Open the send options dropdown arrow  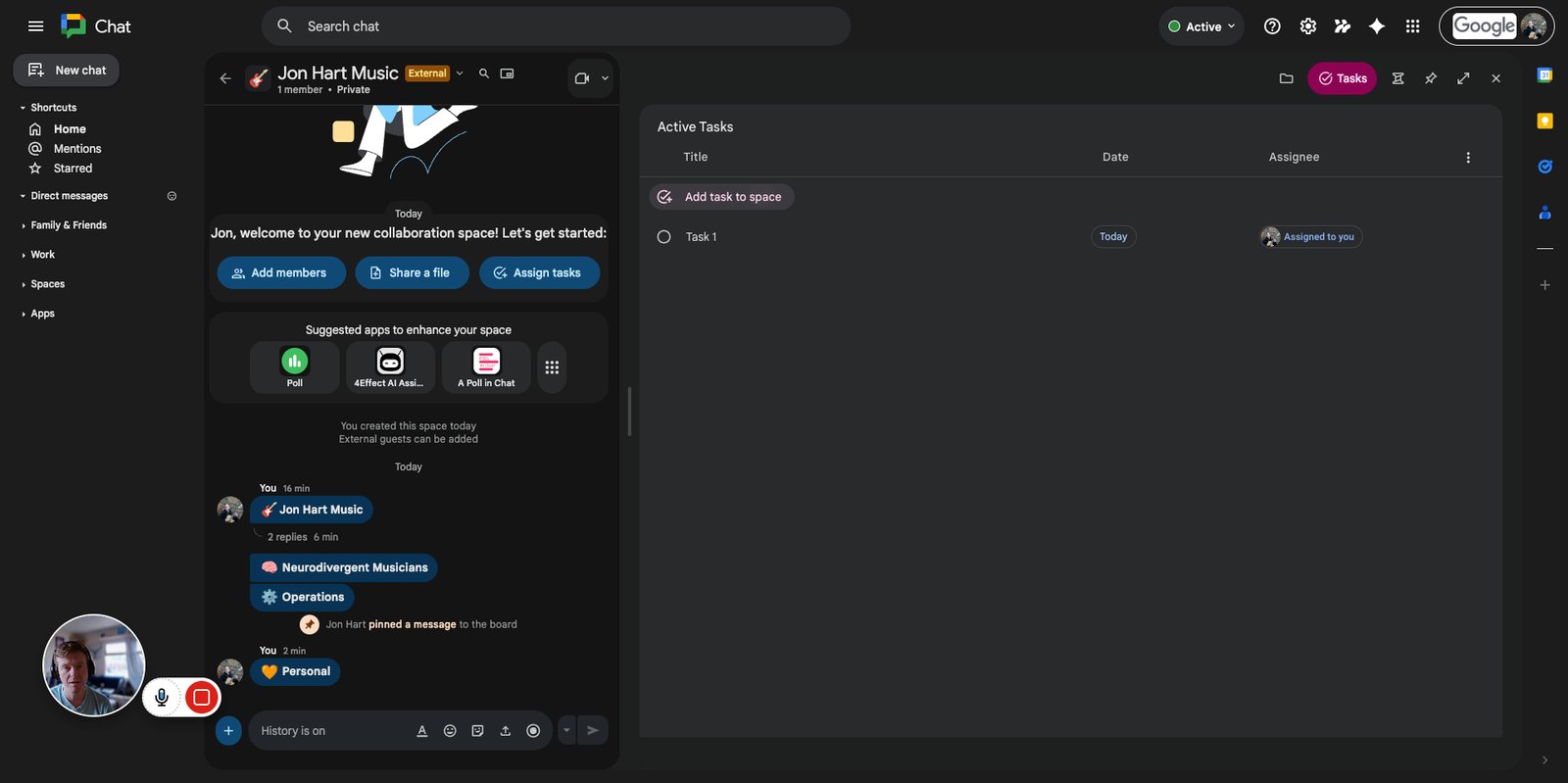pos(566,730)
